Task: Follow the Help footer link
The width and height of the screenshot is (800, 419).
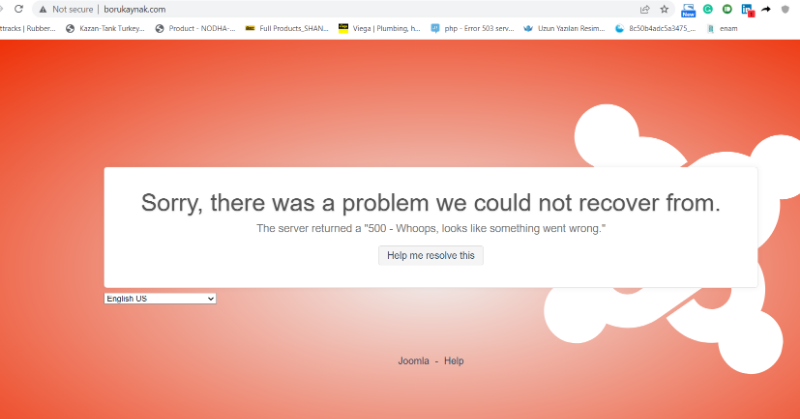Action: point(454,361)
